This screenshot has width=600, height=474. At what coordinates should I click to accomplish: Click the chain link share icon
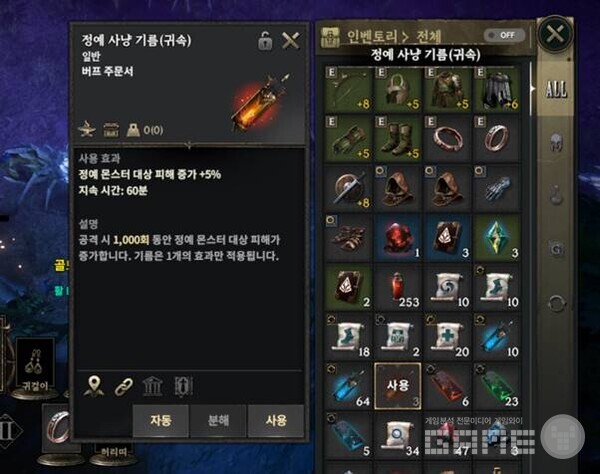124,386
